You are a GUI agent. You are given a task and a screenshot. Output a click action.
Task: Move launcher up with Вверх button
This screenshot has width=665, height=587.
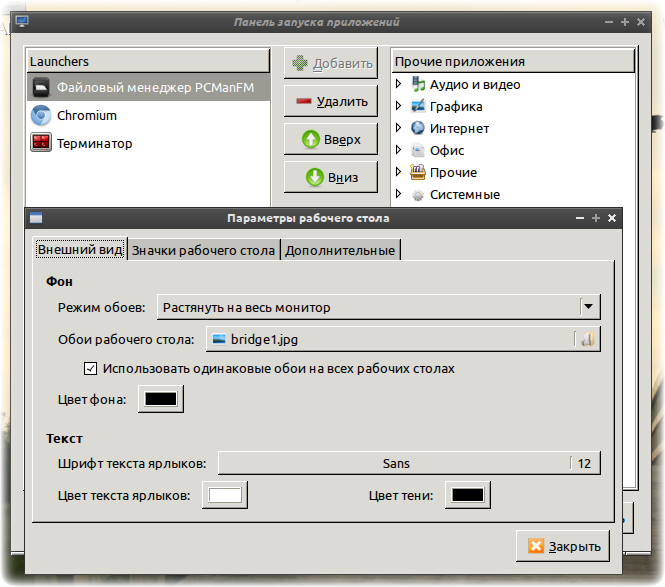(x=331, y=139)
